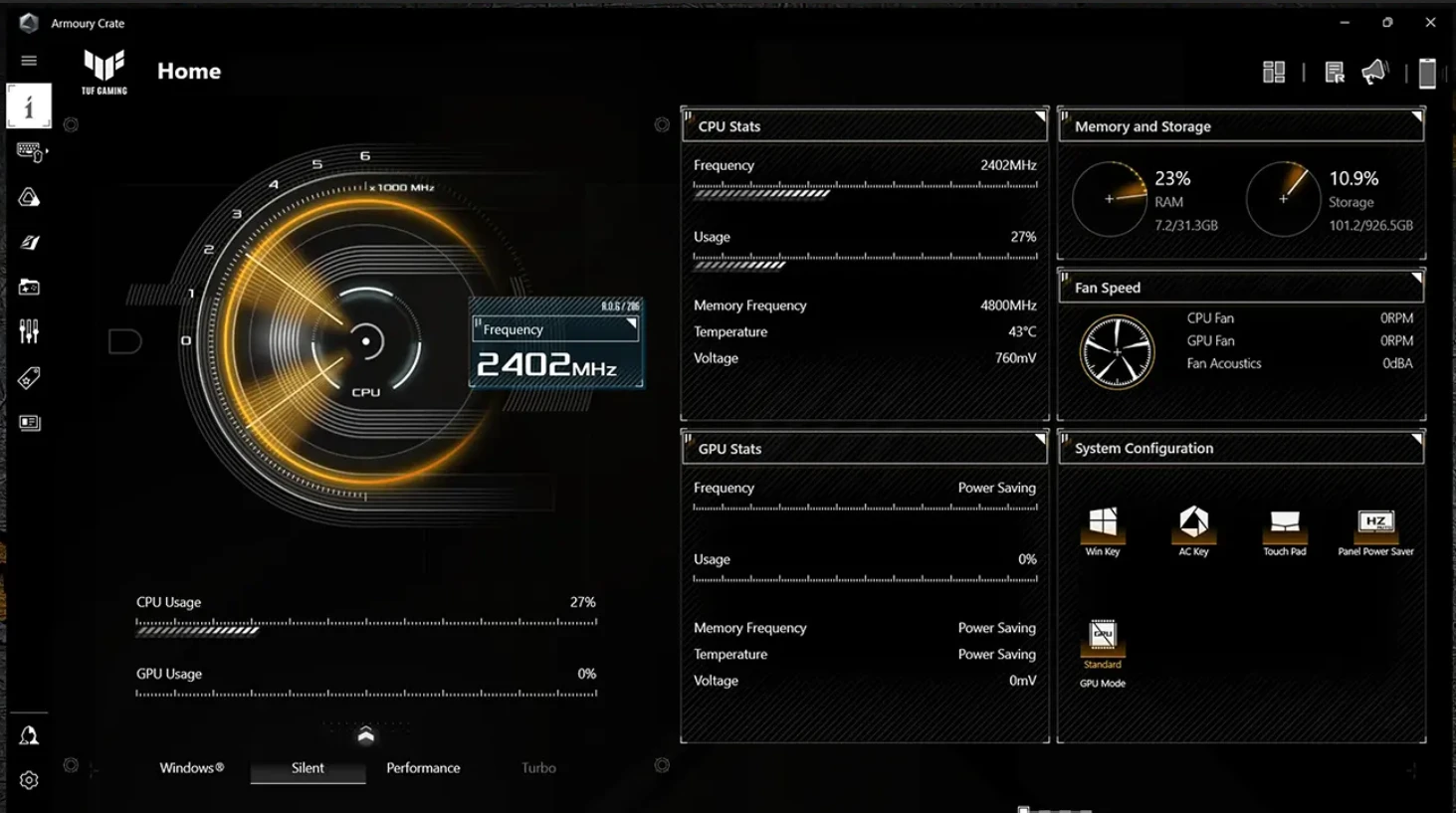Click the CPU Stats Usage 27% value
1456x813 pixels.
click(x=1023, y=237)
